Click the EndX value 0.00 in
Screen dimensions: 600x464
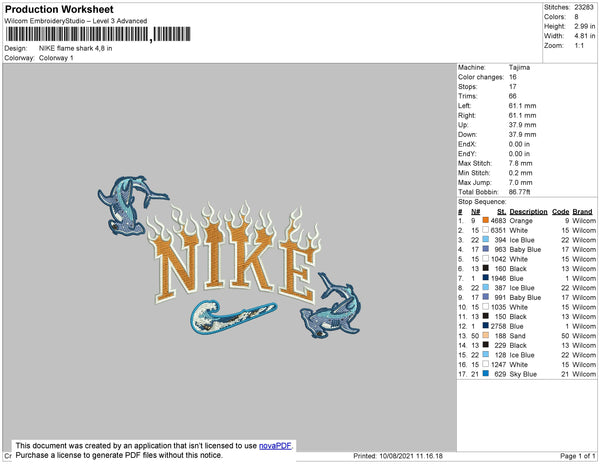(x=519, y=144)
